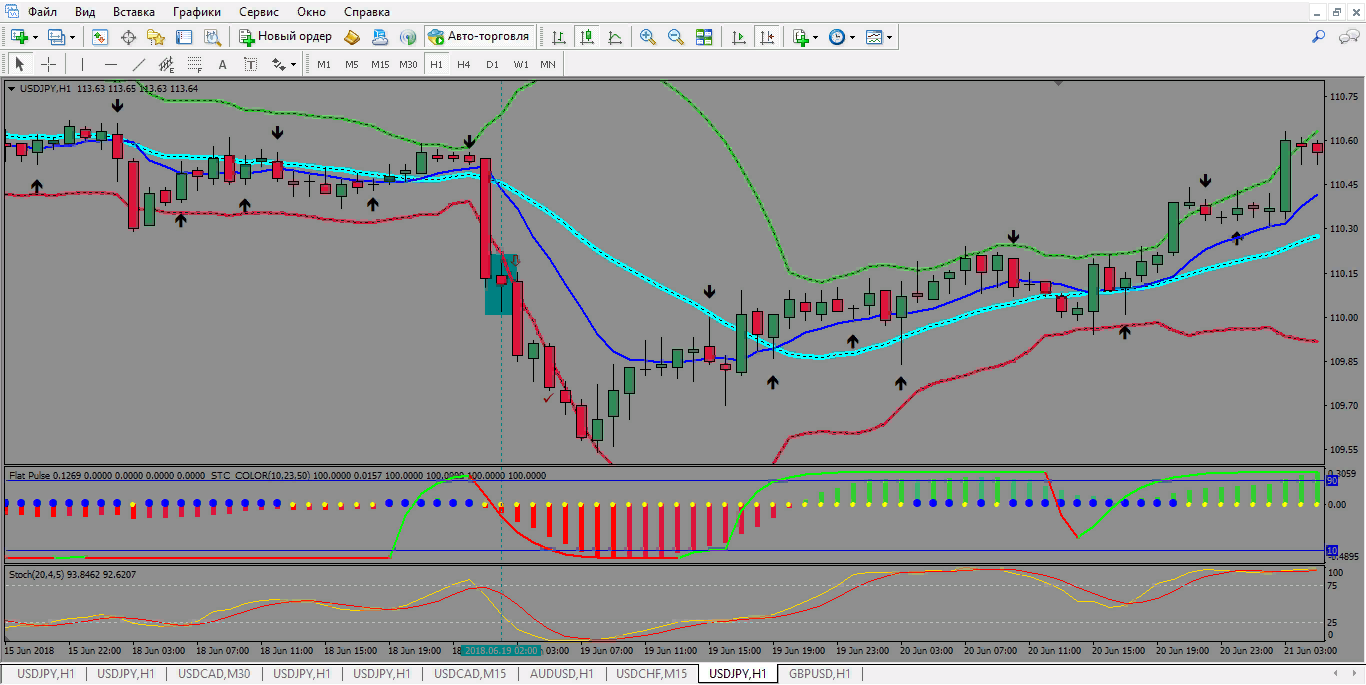Click the clock periods icon
This screenshot has height=685, width=1366.
837,37
